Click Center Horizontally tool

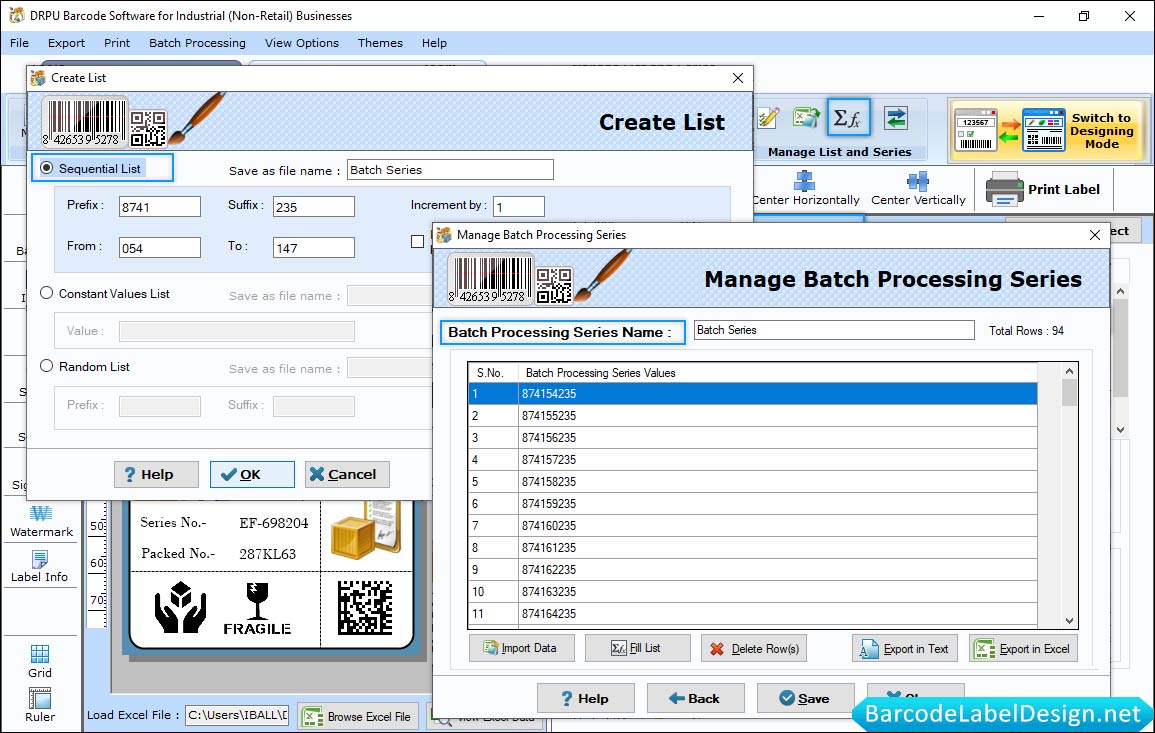(x=805, y=189)
